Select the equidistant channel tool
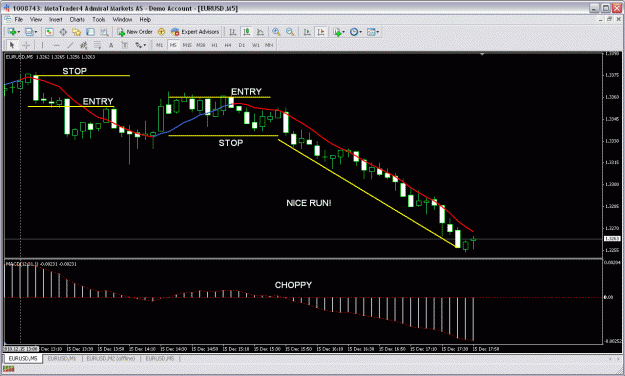 pos(83,45)
